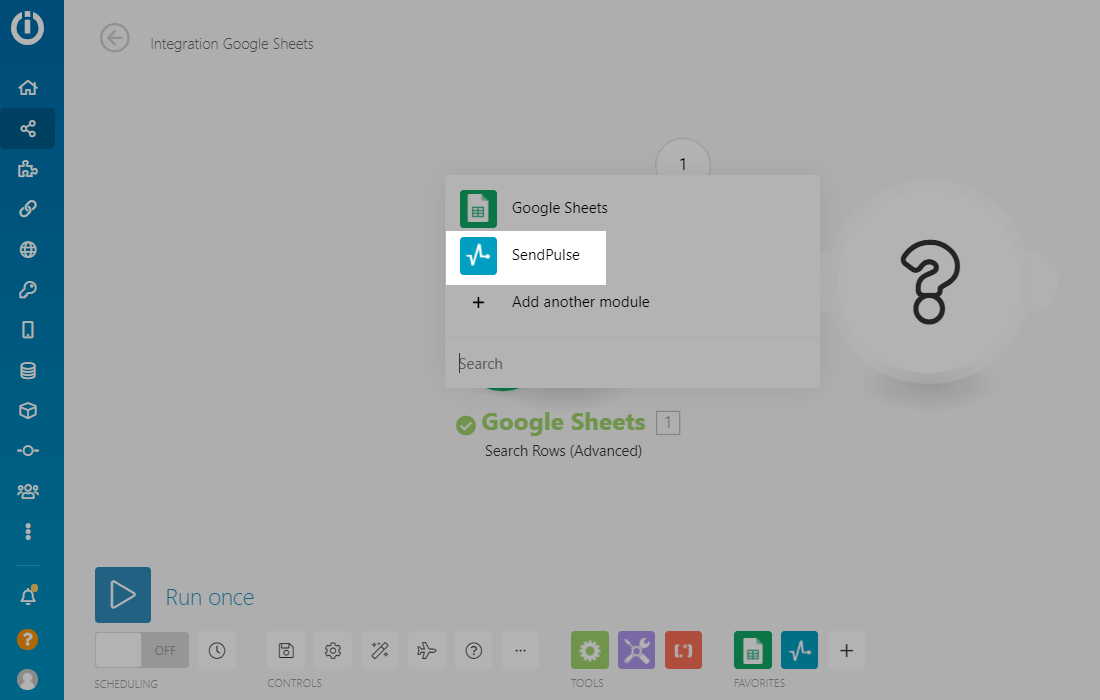1100x700 pixels.
Task: Save the scenario with disk icon
Action: tap(286, 650)
